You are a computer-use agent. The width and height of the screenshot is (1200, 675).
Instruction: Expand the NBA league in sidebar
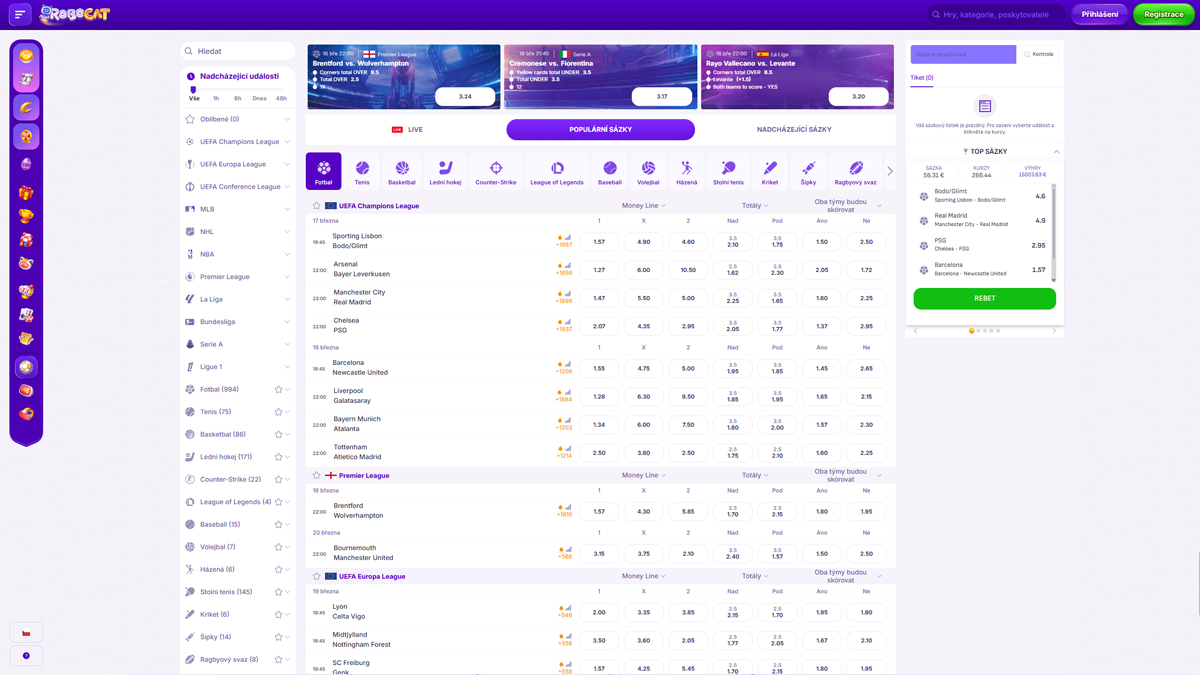287,254
